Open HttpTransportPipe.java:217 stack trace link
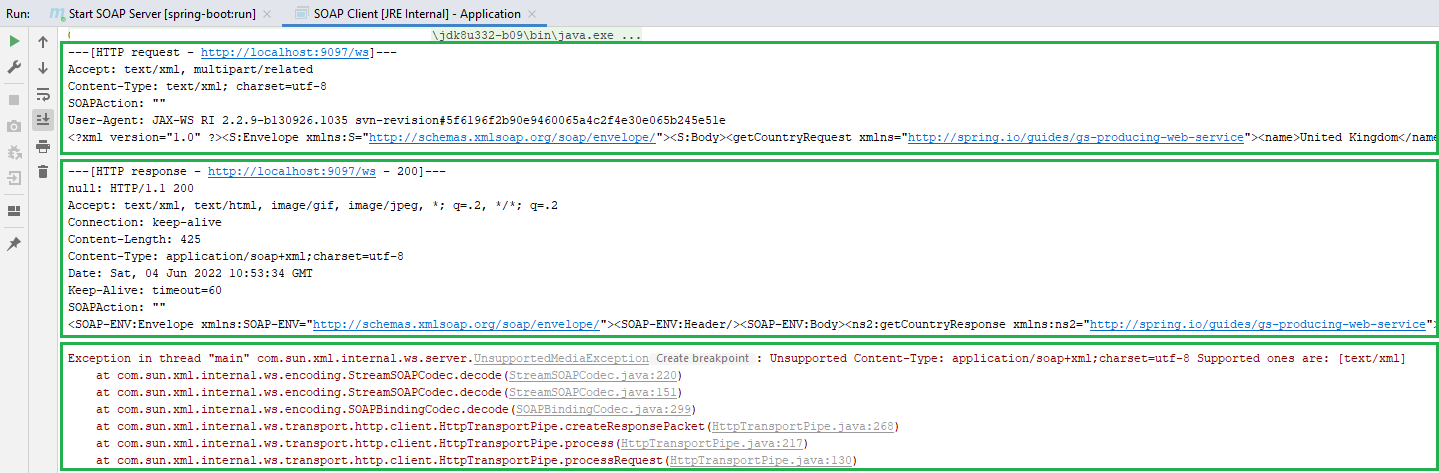This screenshot has width=1439, height=473. click(713, 443)
